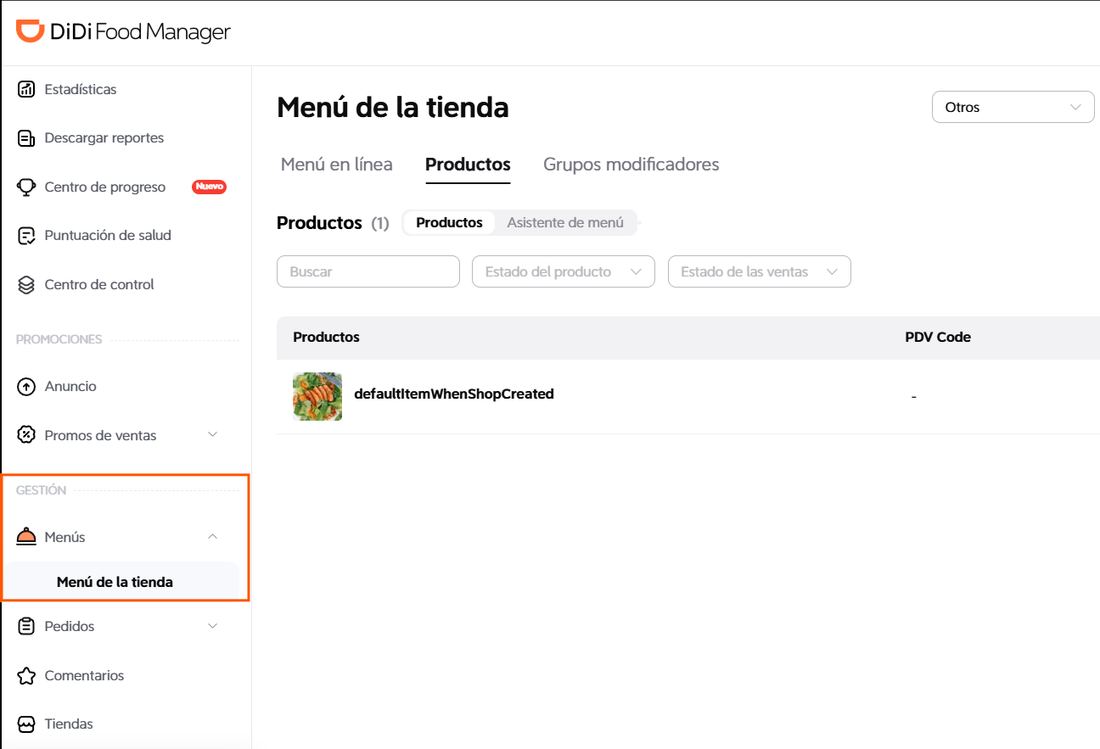The height and width of the screenshot is (749, 1100).
Task: Click the Buscar search field
Action: point(368,271)
